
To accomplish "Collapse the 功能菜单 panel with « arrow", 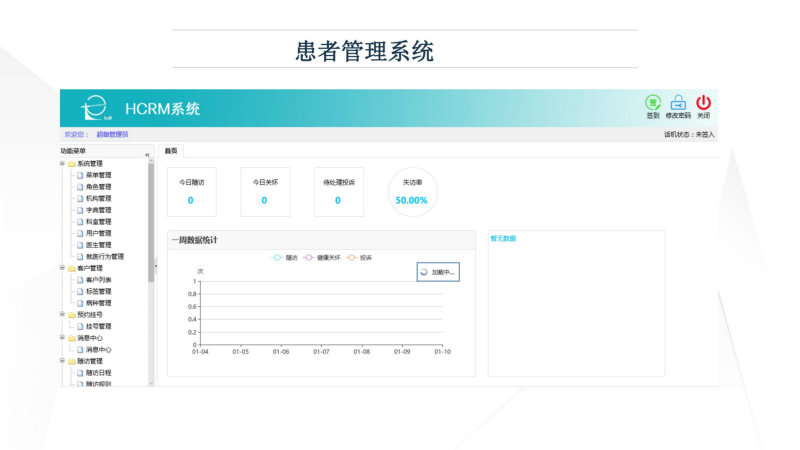I will 147,154.
